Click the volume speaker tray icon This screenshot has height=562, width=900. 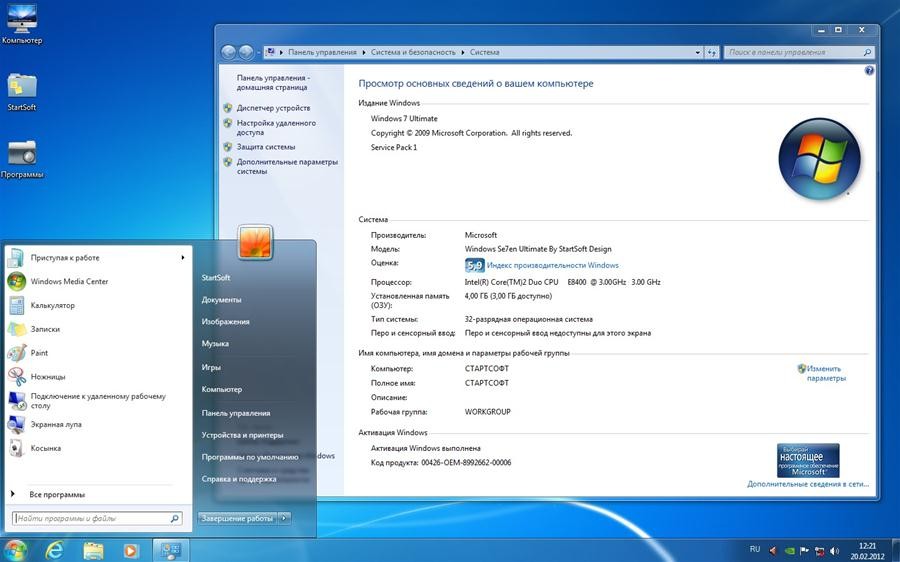(x=835, y=551)
